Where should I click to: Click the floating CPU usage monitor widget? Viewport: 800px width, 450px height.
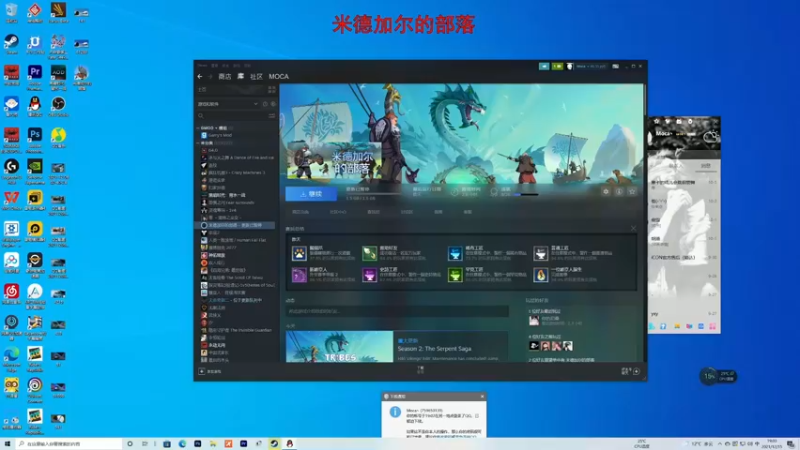[718, 376]
